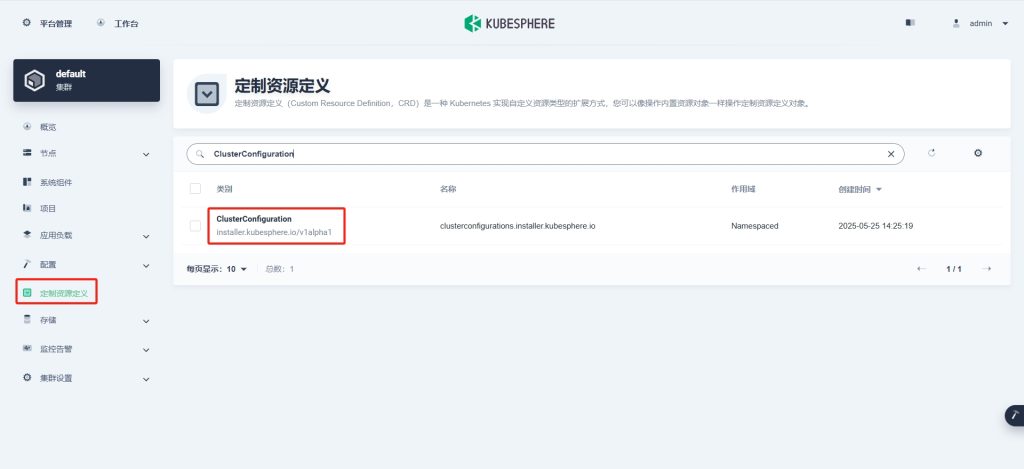This screenshot has height=469, width=1024.
Task: Click the nodes icon beside 节点
Action: tap(27, 153)
